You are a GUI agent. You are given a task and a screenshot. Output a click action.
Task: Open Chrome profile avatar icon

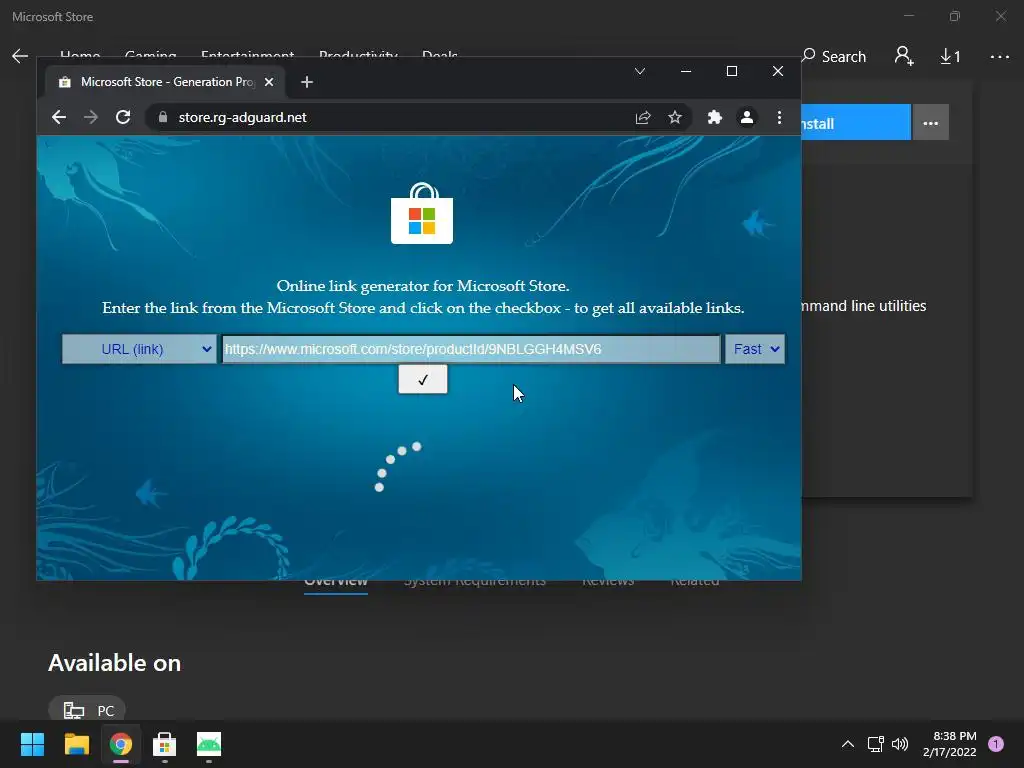point(746,117)
